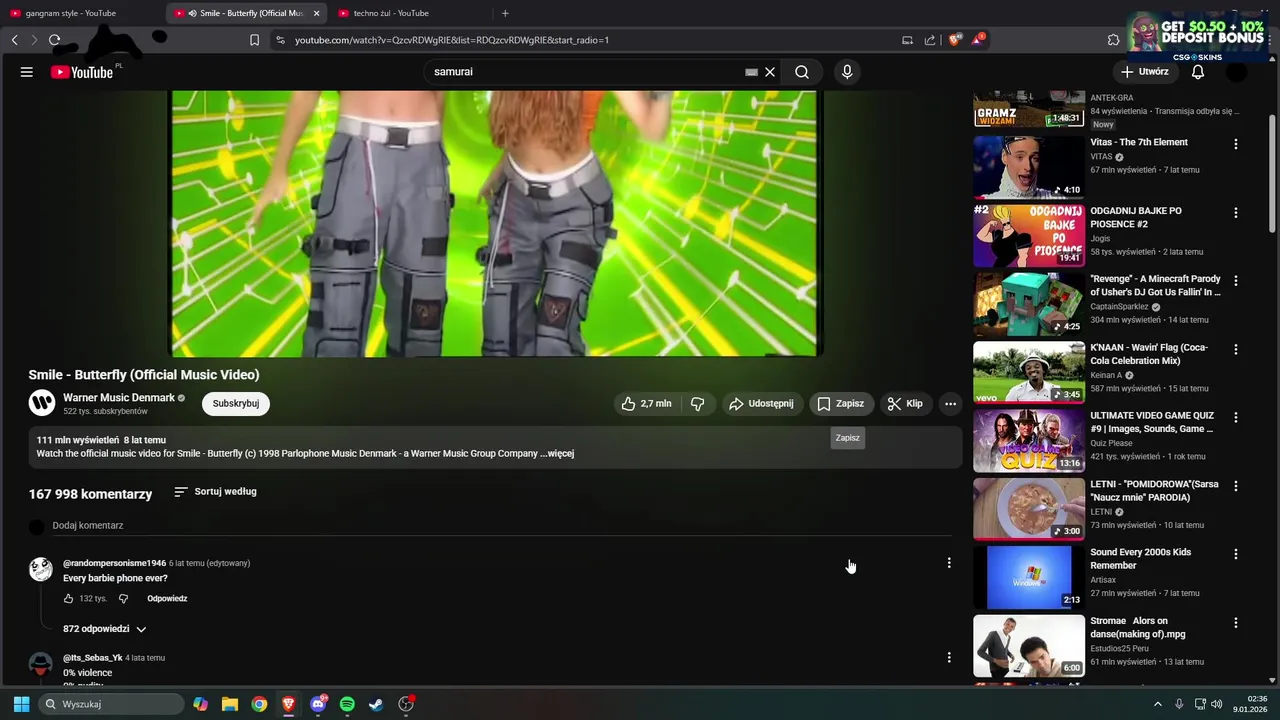Image resolution: width=1280 pixels, height=720 pixels.
Task: Go back with the browser back arrow
Action: 14,40
